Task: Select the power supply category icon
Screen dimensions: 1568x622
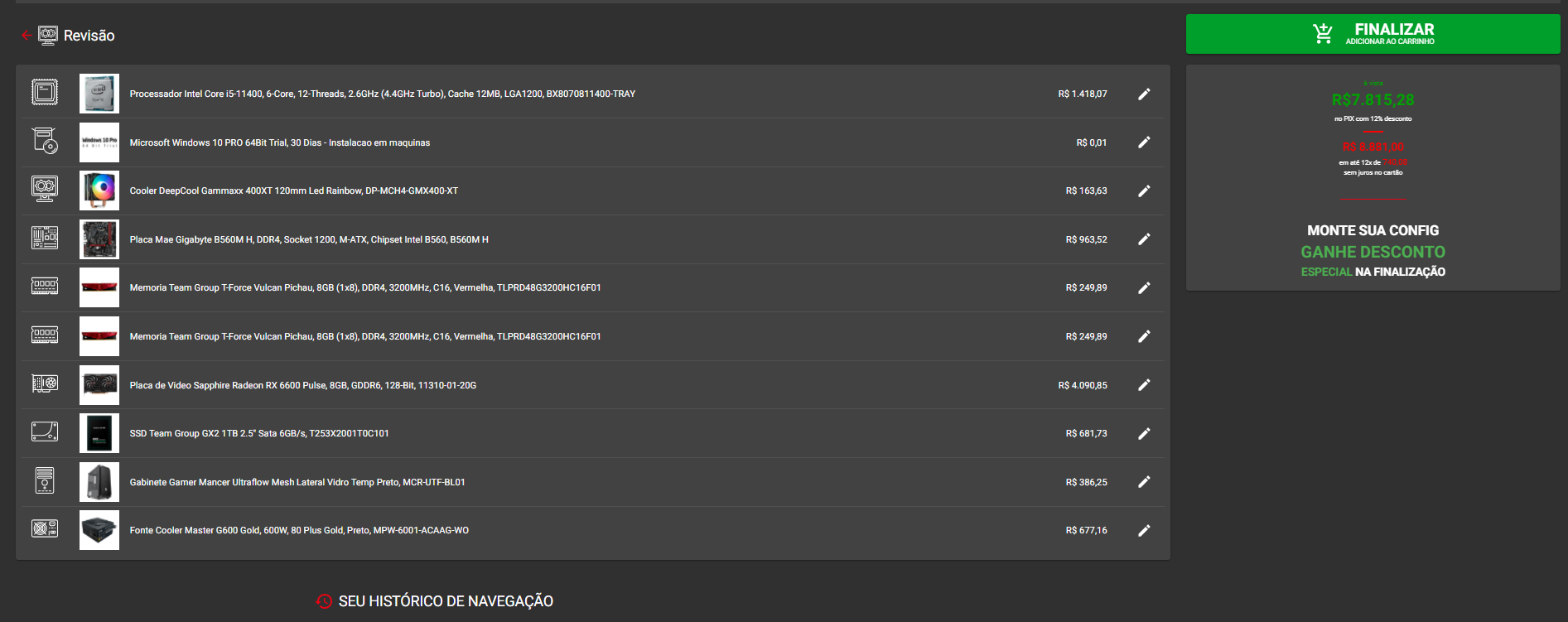Action: click(45, 528)
